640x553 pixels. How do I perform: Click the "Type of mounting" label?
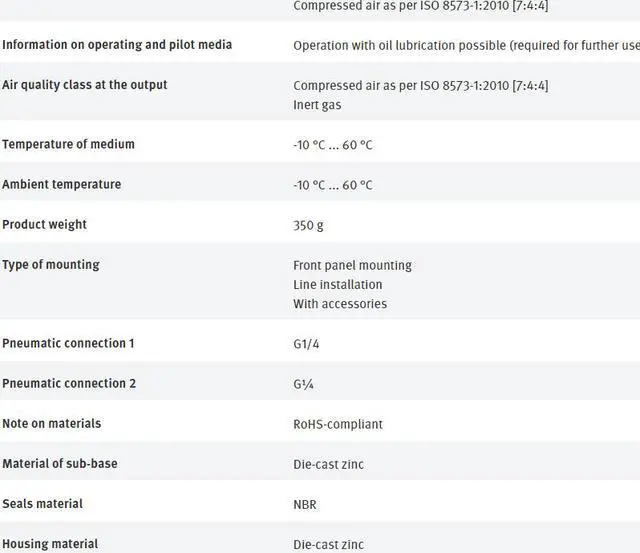pos(51,264)
